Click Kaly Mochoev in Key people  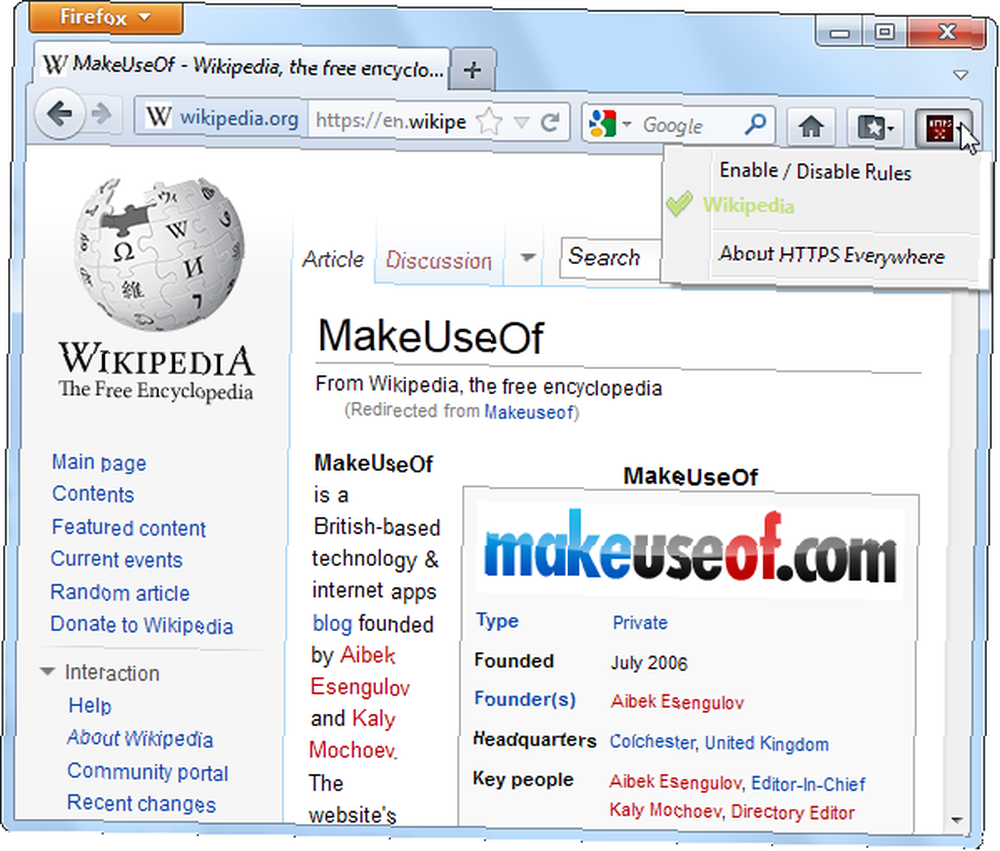(665, 811)
